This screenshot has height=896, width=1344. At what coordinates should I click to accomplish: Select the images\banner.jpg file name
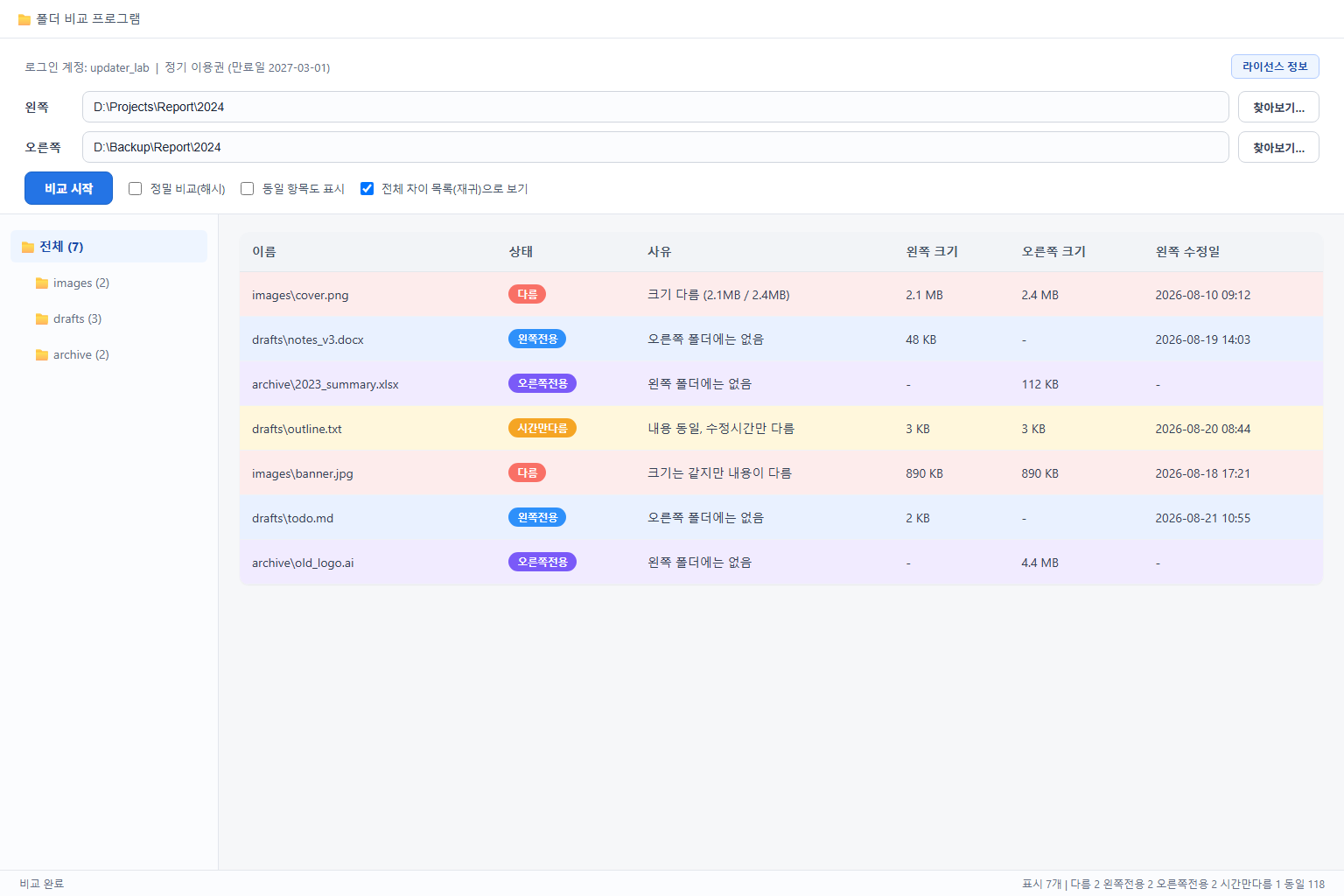(303, 473)
